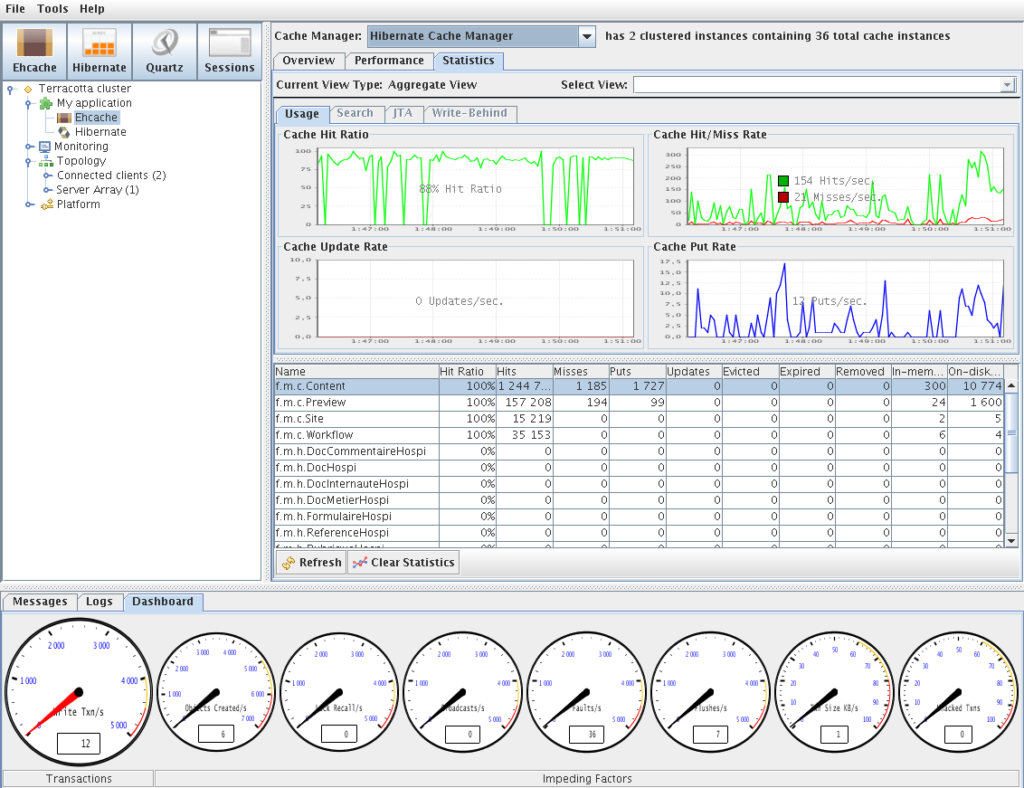Click the Refresh button
The image size is (1024, 788).
312,563
